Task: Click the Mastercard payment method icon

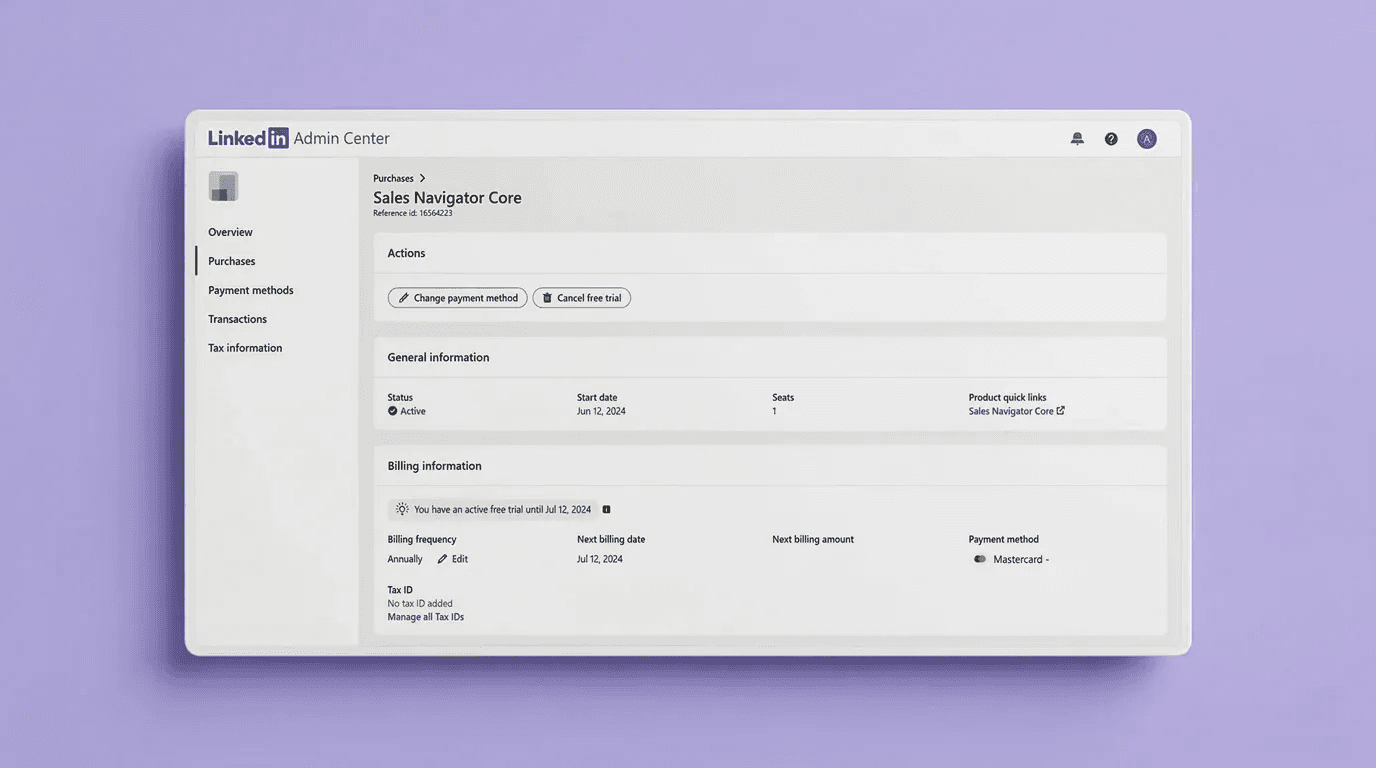Action: [978, 559]
